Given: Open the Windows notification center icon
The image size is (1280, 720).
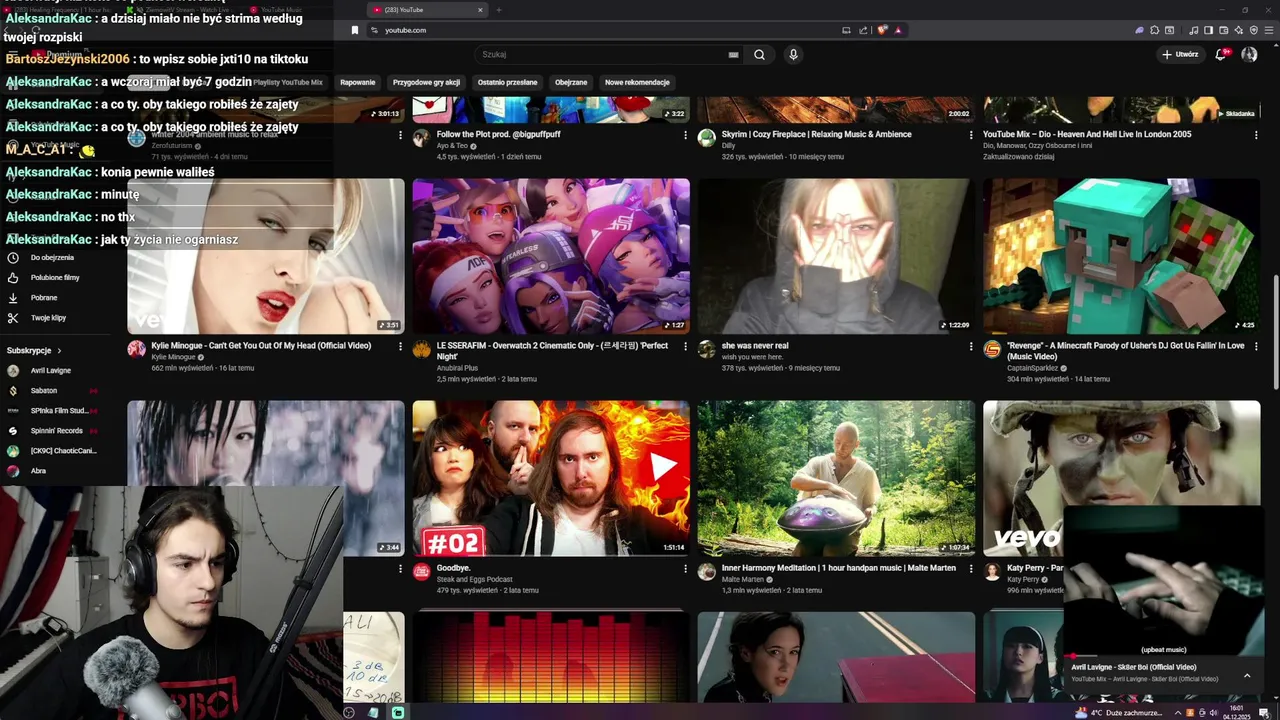Looking at the screenshot, I should pos(1264,713).
